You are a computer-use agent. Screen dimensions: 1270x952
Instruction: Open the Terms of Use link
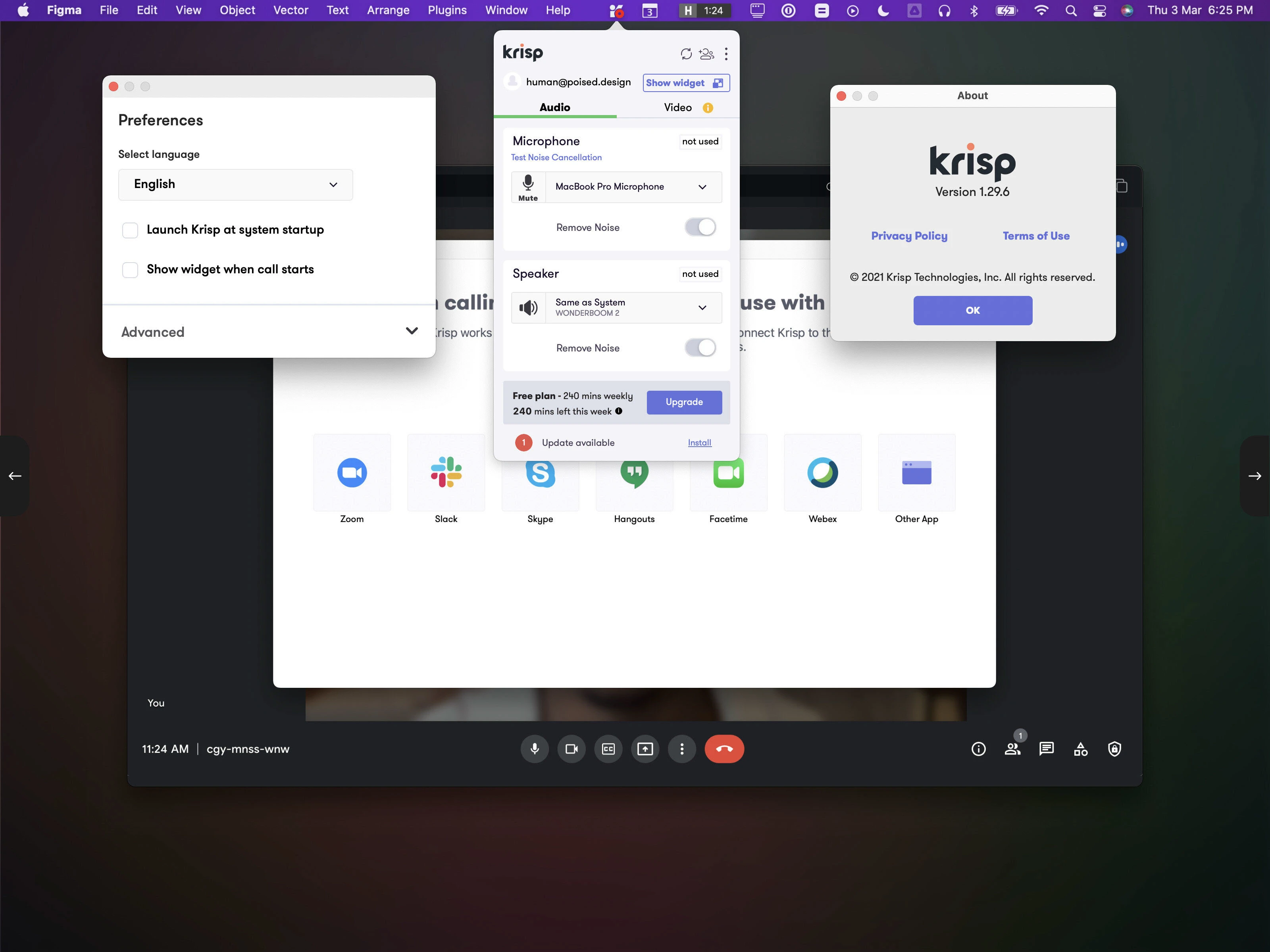coord(1036,236)
